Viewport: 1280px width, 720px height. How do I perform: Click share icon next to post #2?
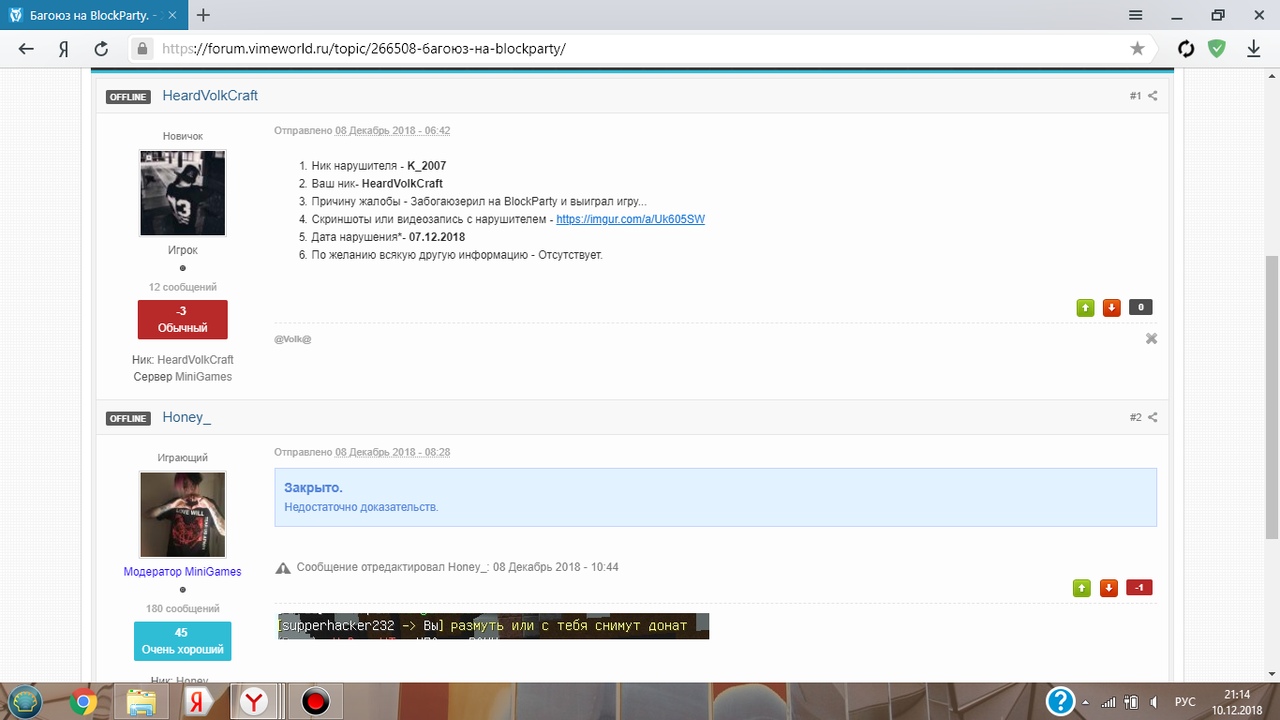tap(1152, 417)
